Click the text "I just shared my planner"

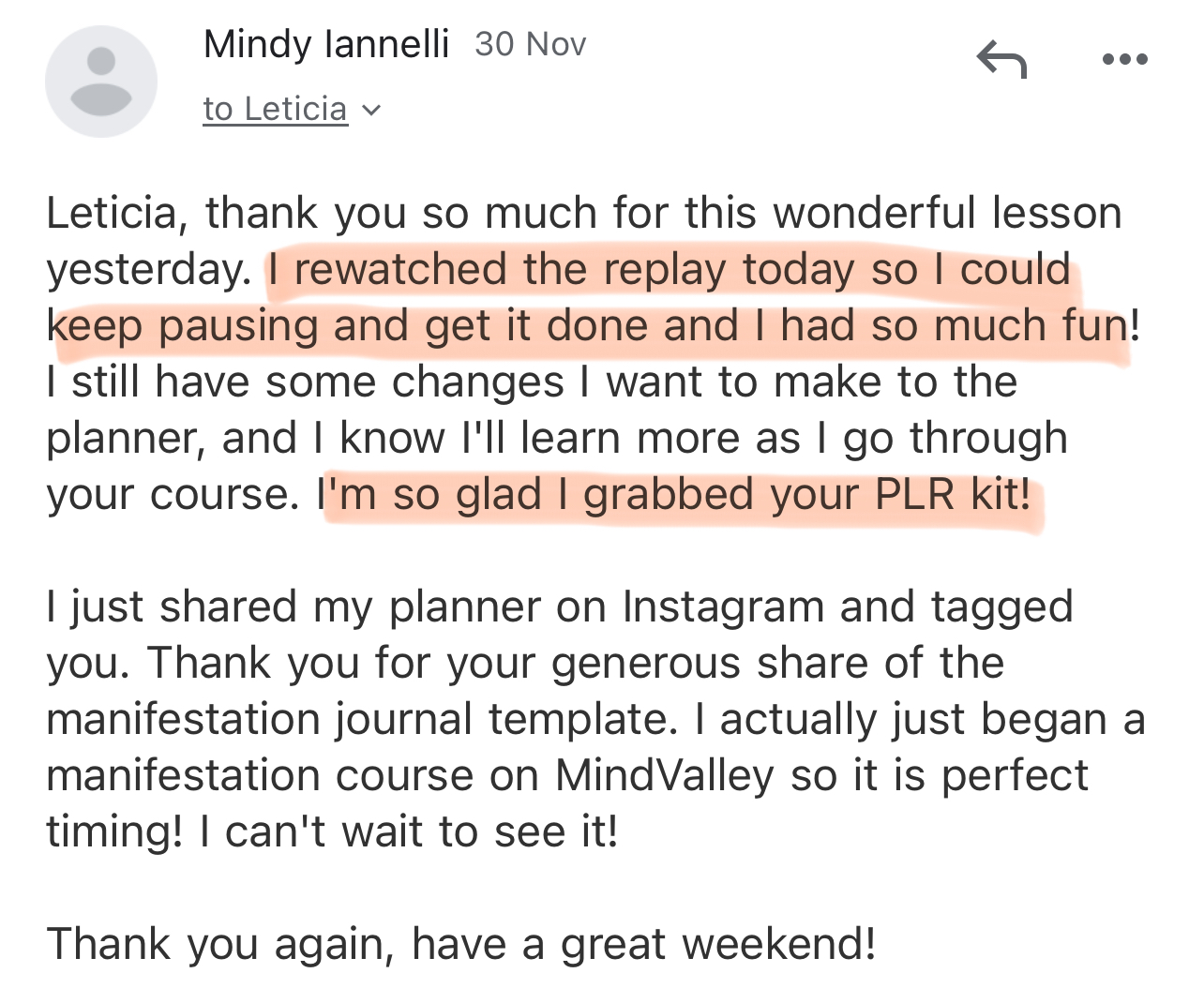click(x=293, y=607)
